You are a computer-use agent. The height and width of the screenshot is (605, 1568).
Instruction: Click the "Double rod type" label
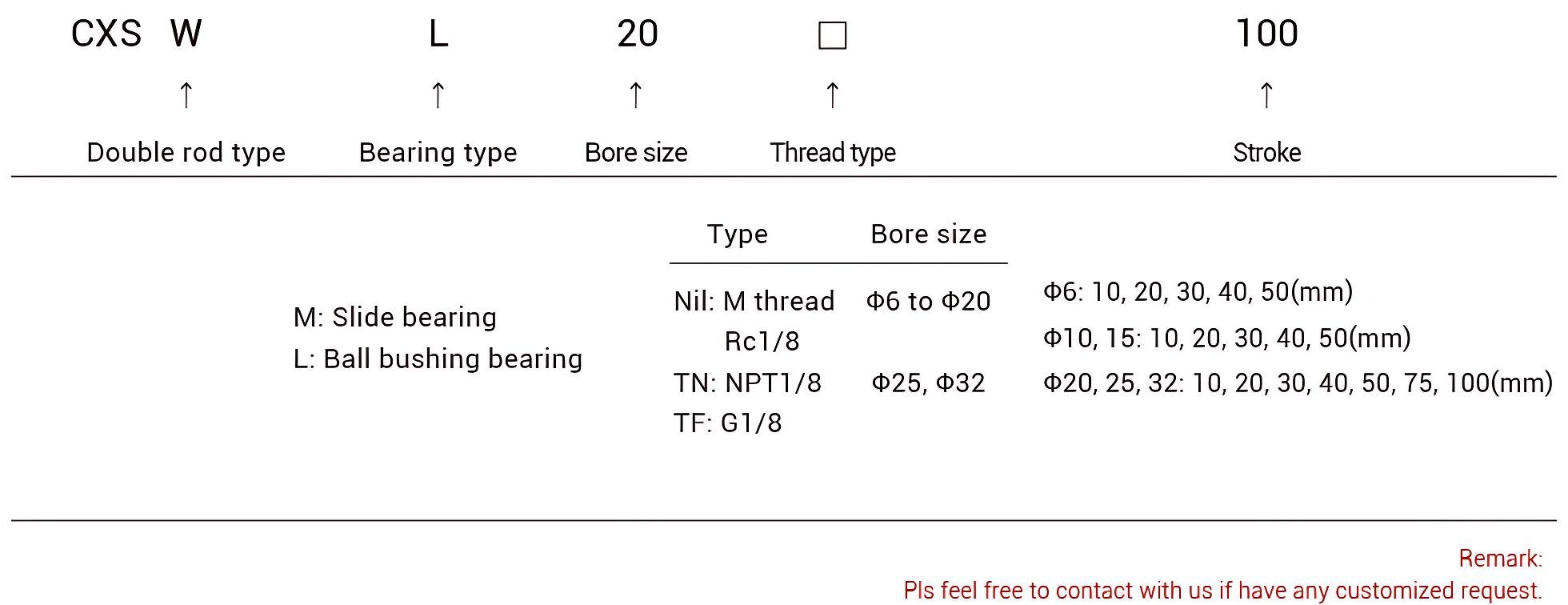coord(186,152)
